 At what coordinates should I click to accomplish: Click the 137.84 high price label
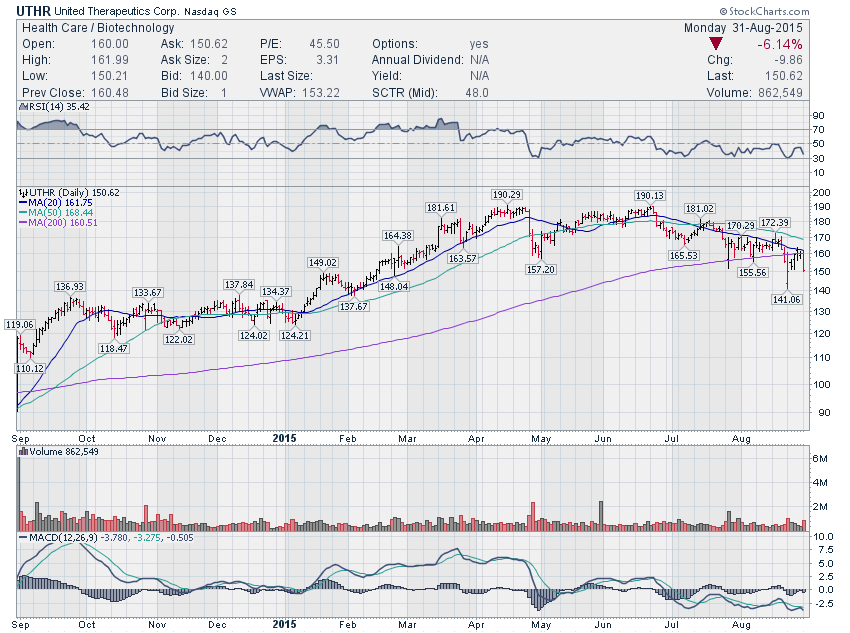(x=239, y=285)
